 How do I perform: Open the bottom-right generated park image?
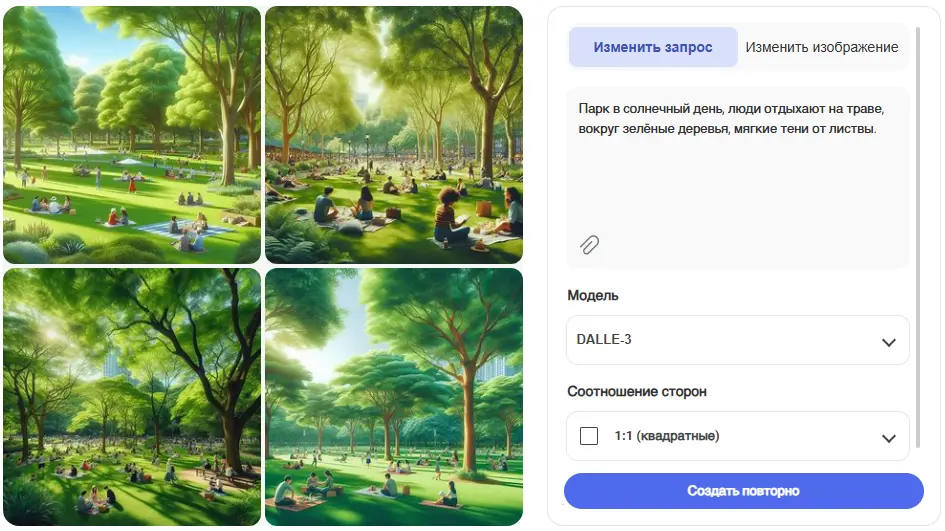coord(394,397)
